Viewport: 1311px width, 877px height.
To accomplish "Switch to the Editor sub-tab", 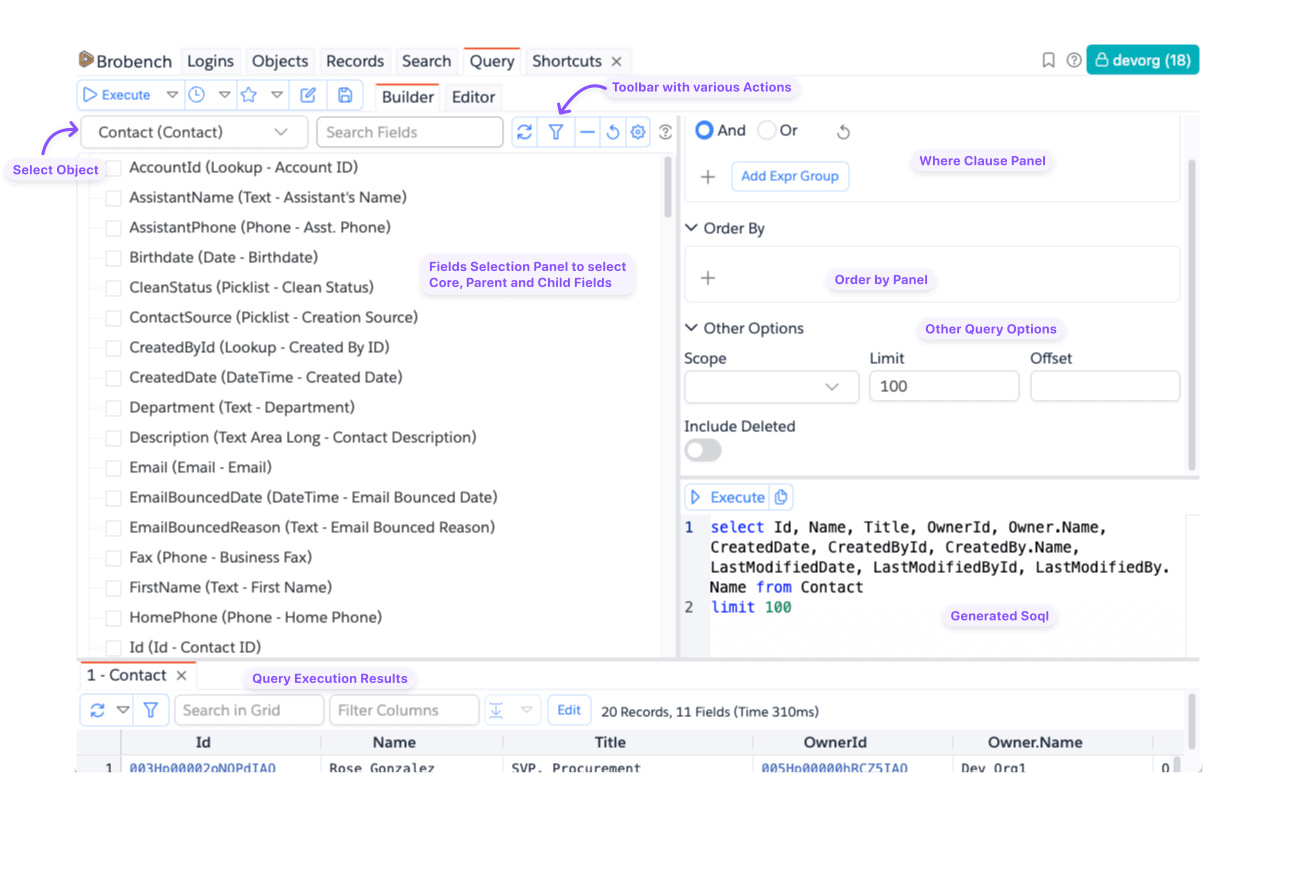I will click(473, 97).
